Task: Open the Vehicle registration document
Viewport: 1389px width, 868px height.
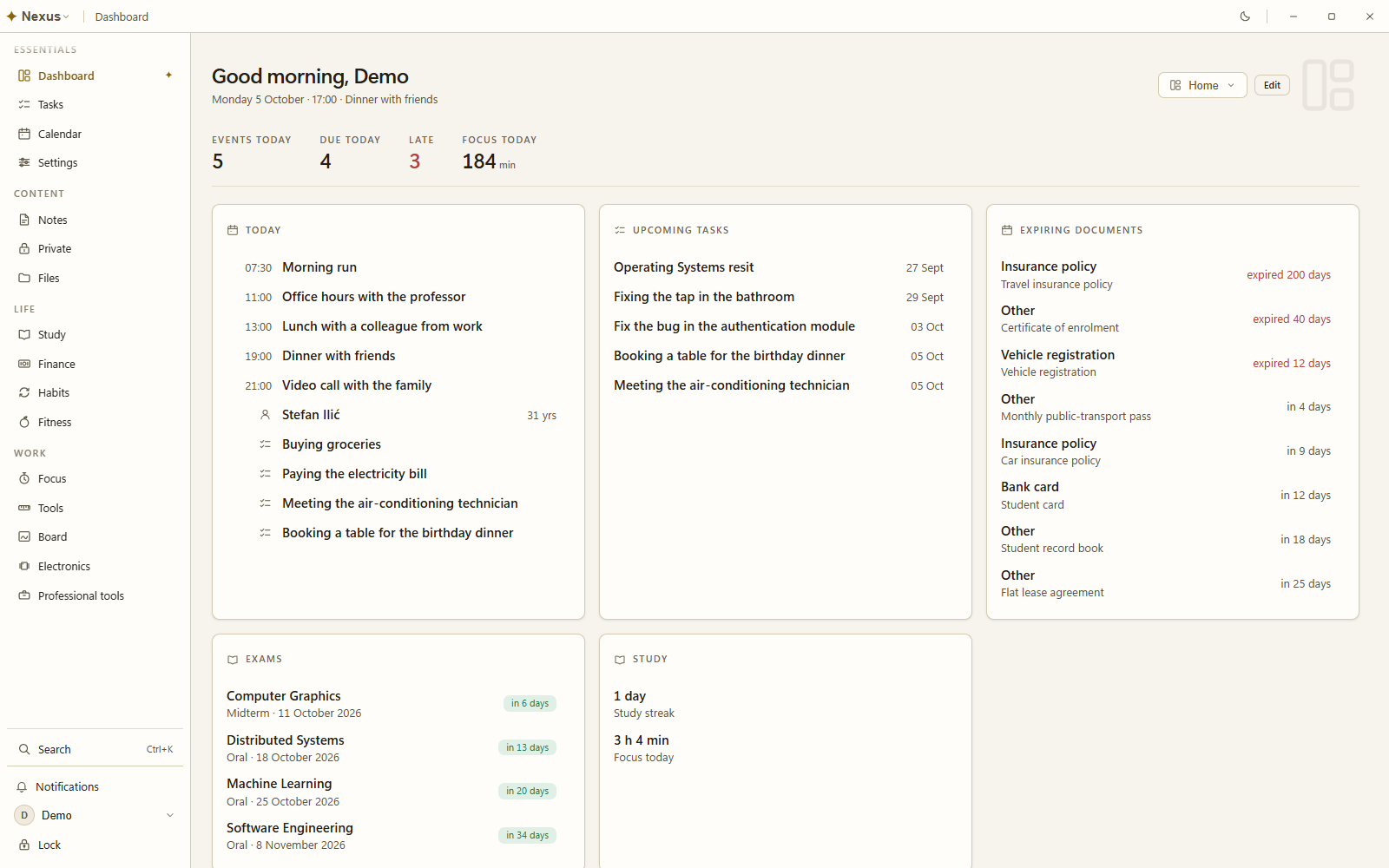Action: click(1166, 364)
